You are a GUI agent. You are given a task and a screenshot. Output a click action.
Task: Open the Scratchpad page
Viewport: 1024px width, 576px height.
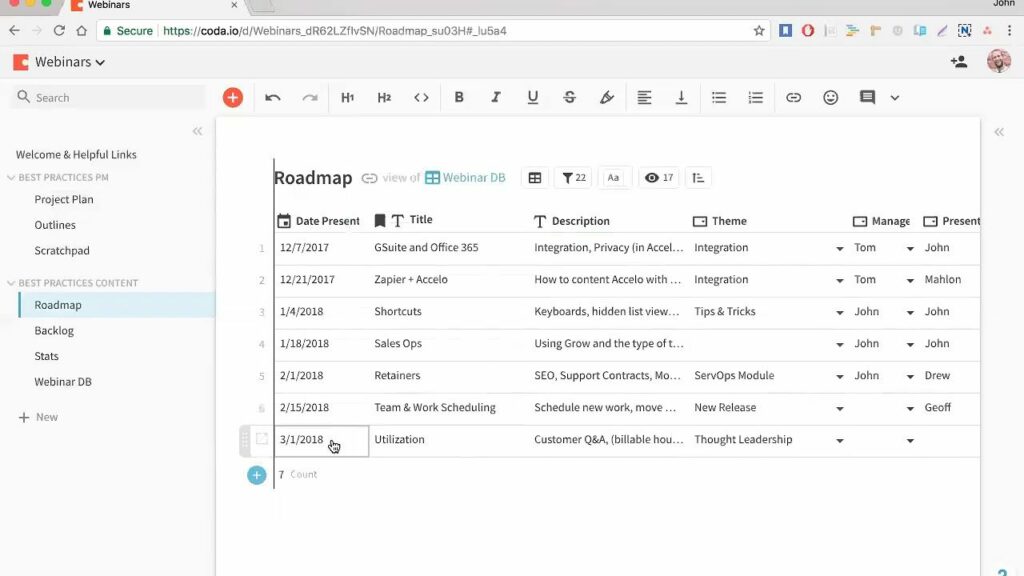coord(62,250)
